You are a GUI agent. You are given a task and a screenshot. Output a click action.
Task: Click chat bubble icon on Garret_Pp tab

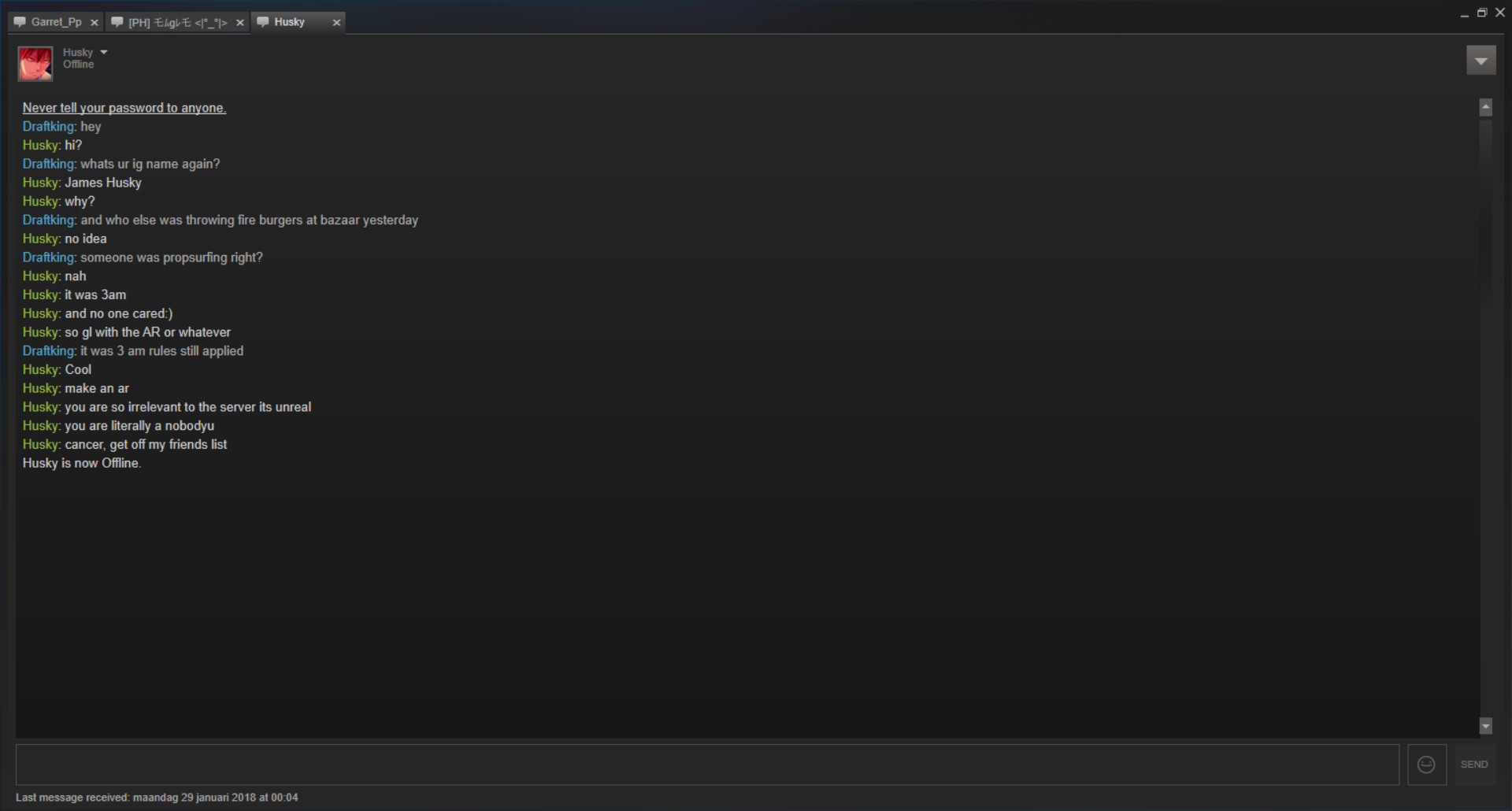pos(20,22)
